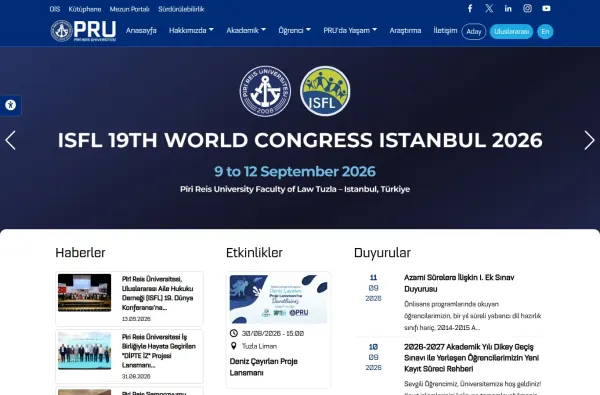
Task: Open the DİPTE İZ project news thumbnail
Action: pyautogui.click(x=85, y=351)
